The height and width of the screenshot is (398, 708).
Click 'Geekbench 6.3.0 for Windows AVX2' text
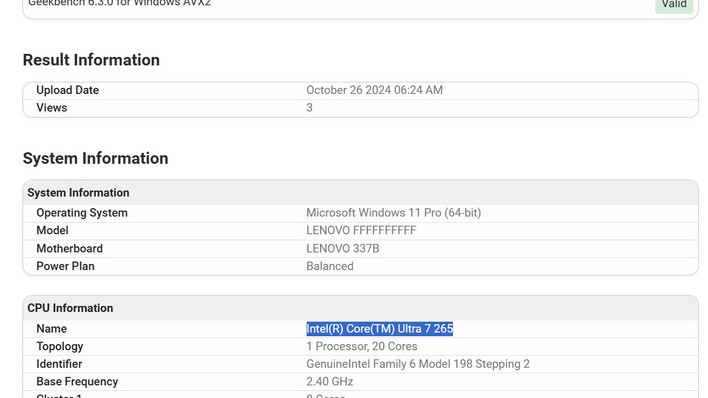click(x=119, y=3)
